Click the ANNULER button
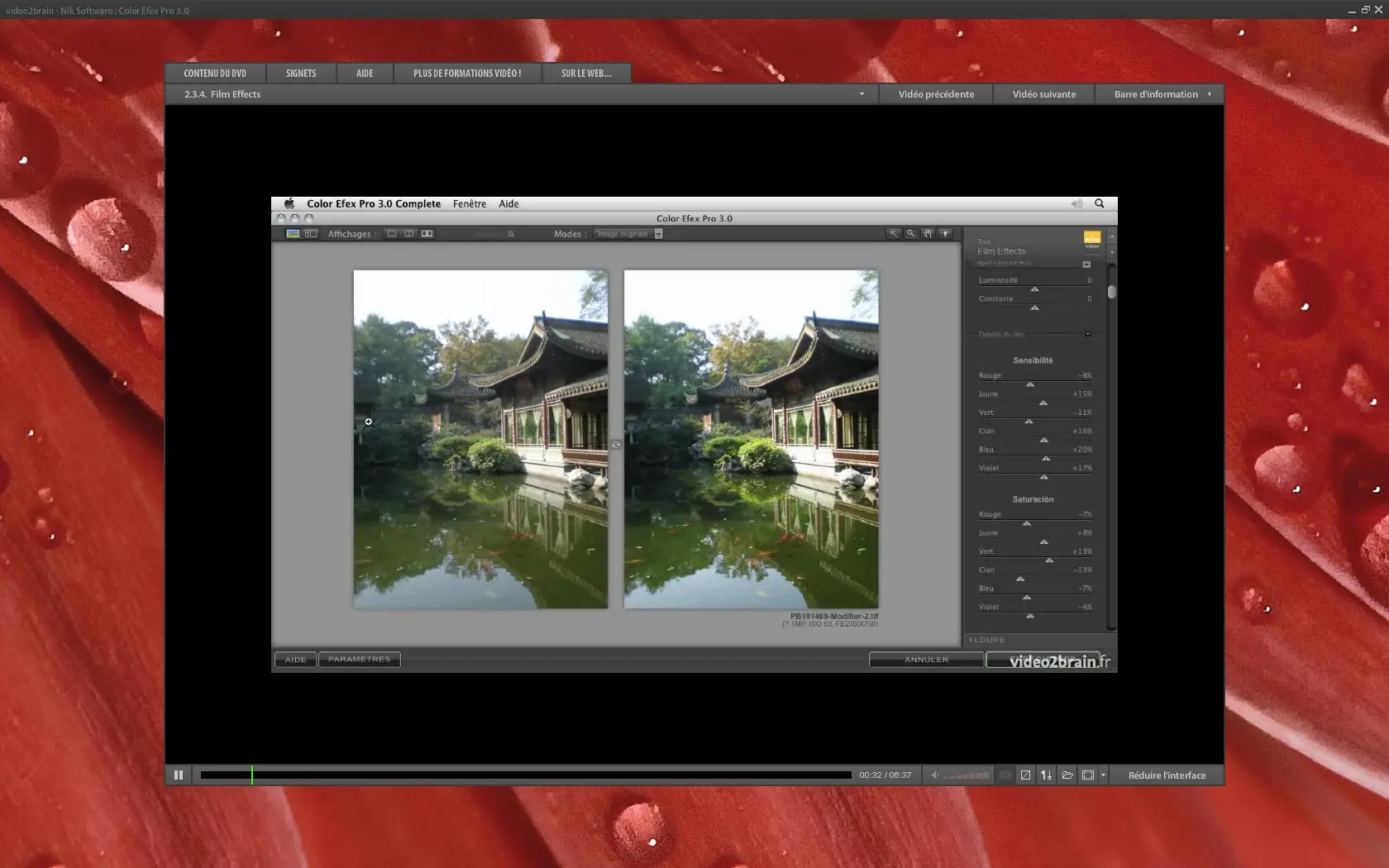1389x868 pixels. tap(926, 660)
